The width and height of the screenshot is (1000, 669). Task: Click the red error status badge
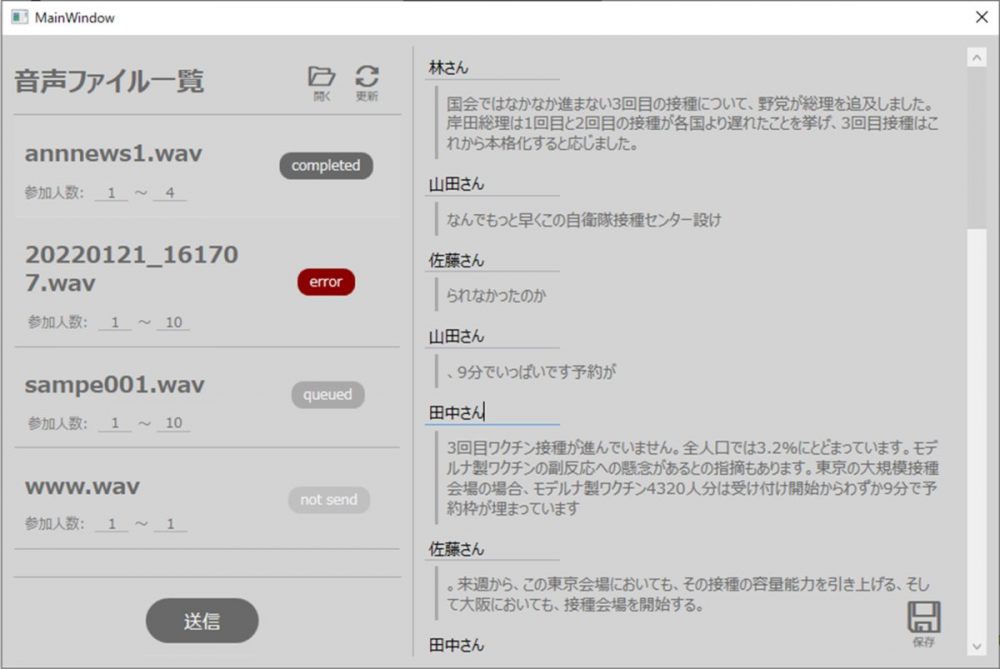[326, 282]
